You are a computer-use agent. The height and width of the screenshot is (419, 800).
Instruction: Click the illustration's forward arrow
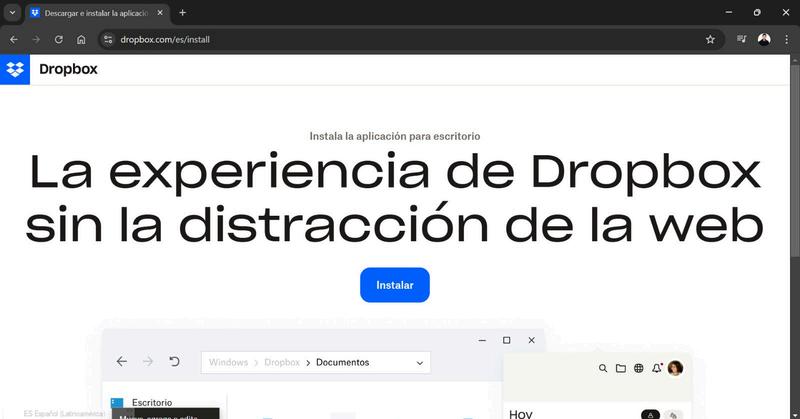tap(148, 361)
